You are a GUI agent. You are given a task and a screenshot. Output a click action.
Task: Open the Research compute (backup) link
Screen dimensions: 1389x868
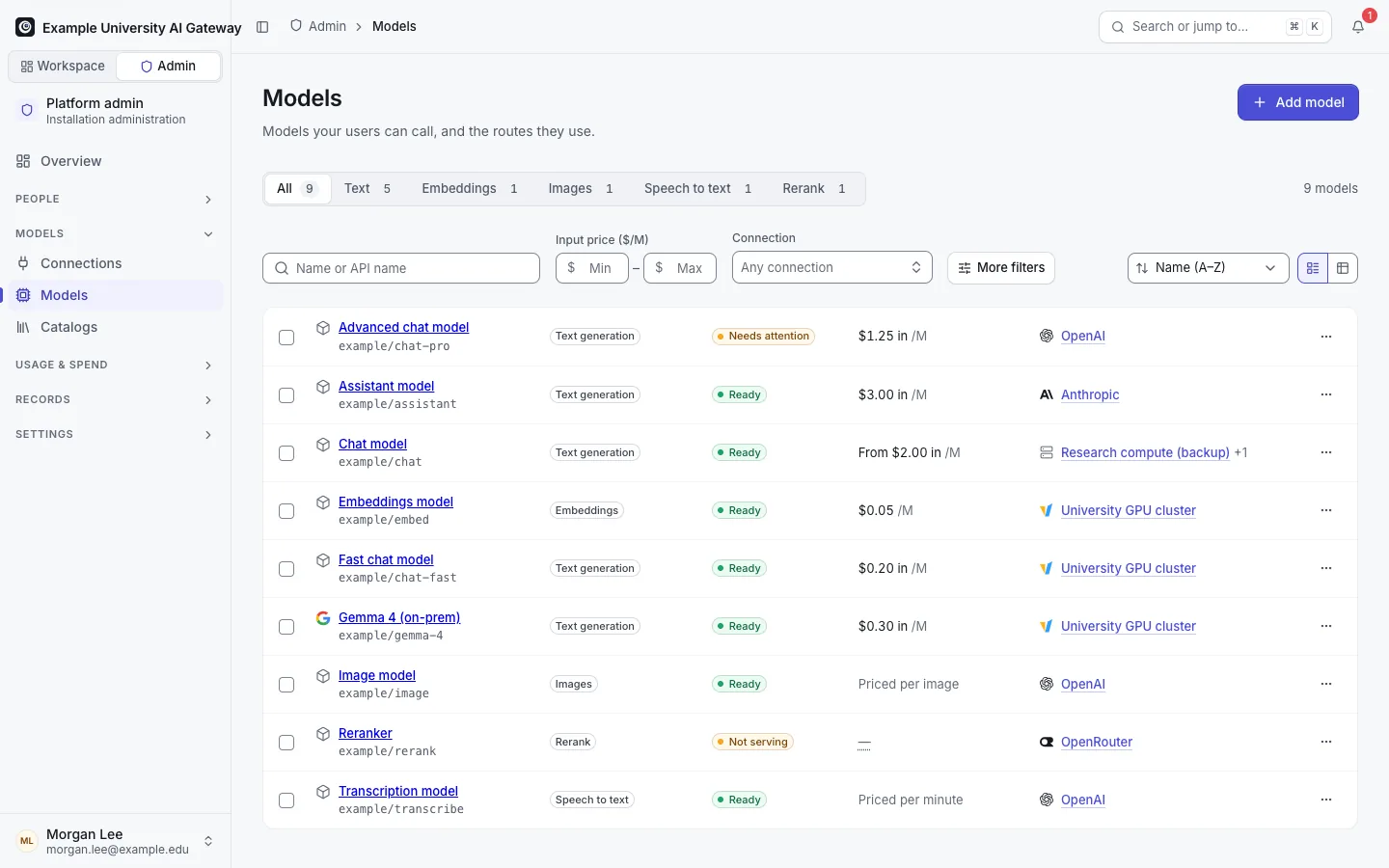[1145, 452]
